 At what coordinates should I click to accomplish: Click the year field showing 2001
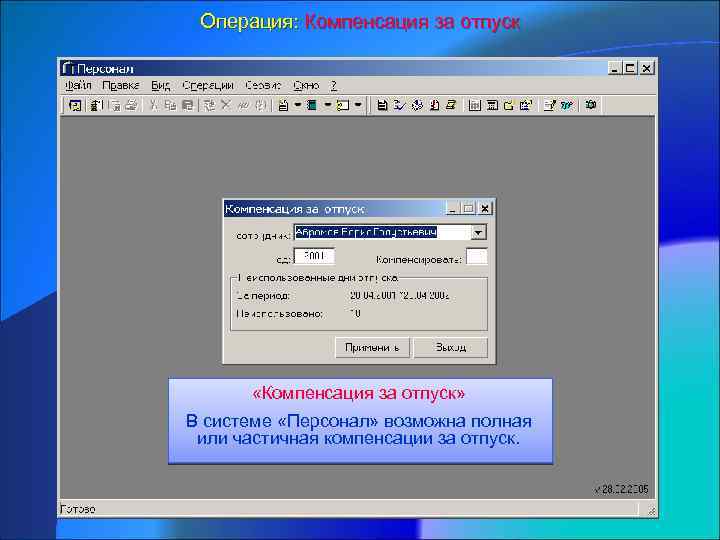pyautogui.click(x=314, y=256)
